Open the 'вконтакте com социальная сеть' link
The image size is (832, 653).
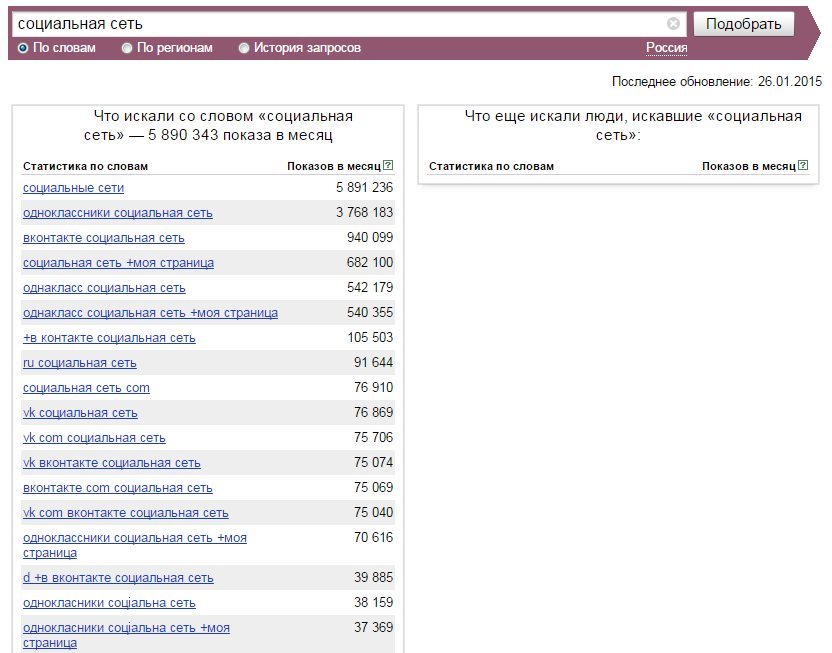pyautogui.click(x=117, y=487)
